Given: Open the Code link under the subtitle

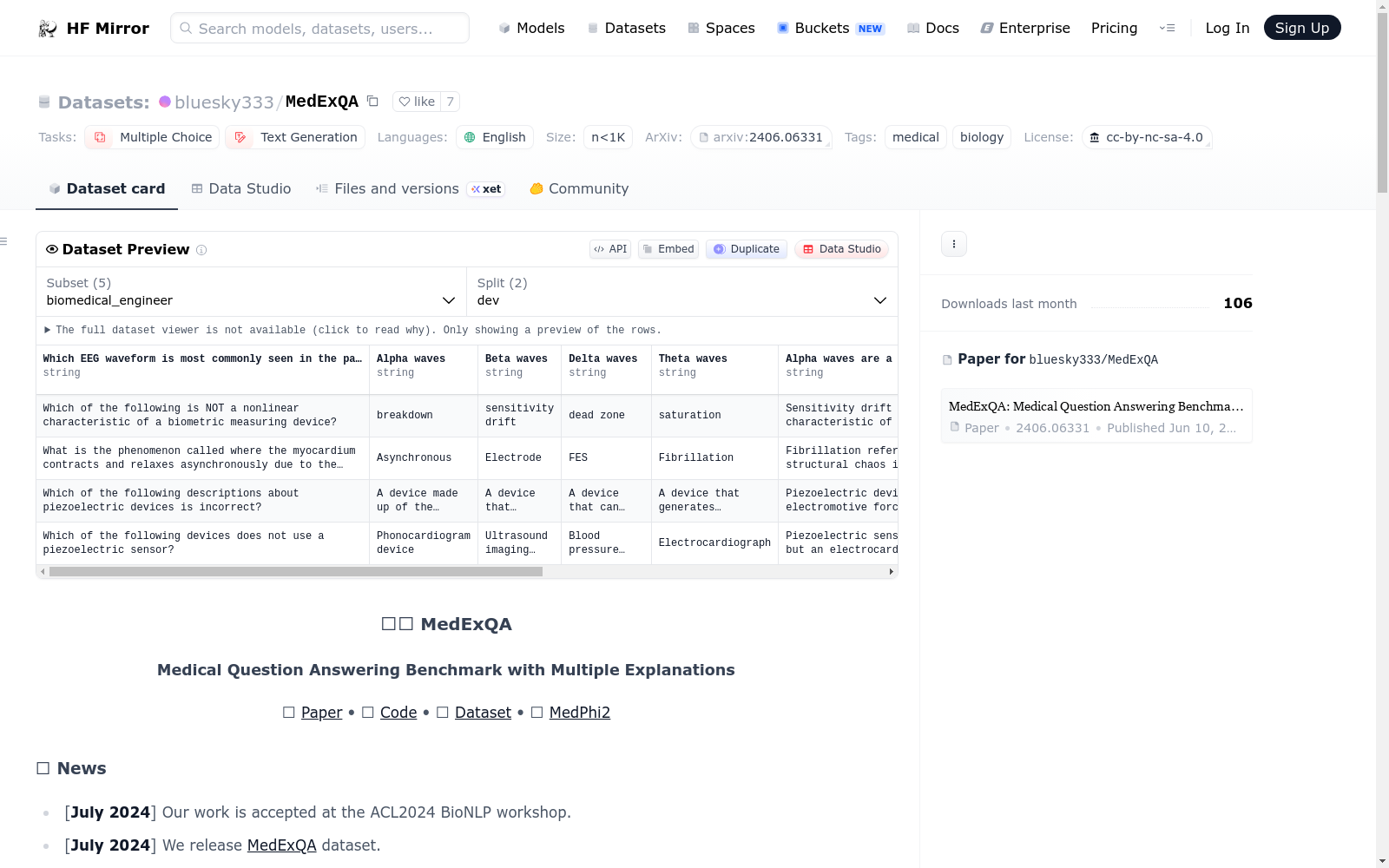Looking at the screenshot, I should (x=398, y=713).
